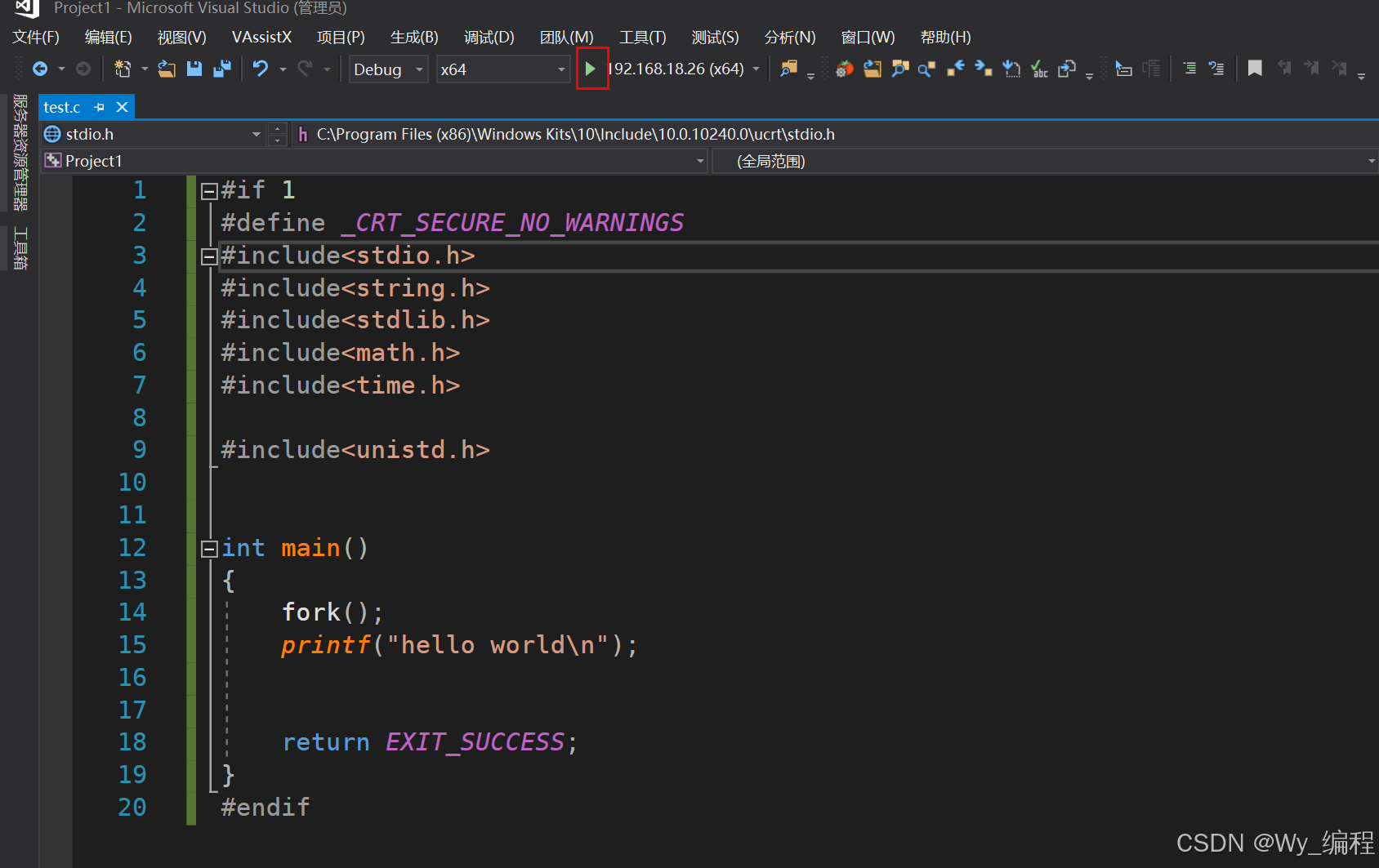This screenshot has height=868, width=1379.
Task: Toggle pin on the test.c tab
Action: click(100, 107)
